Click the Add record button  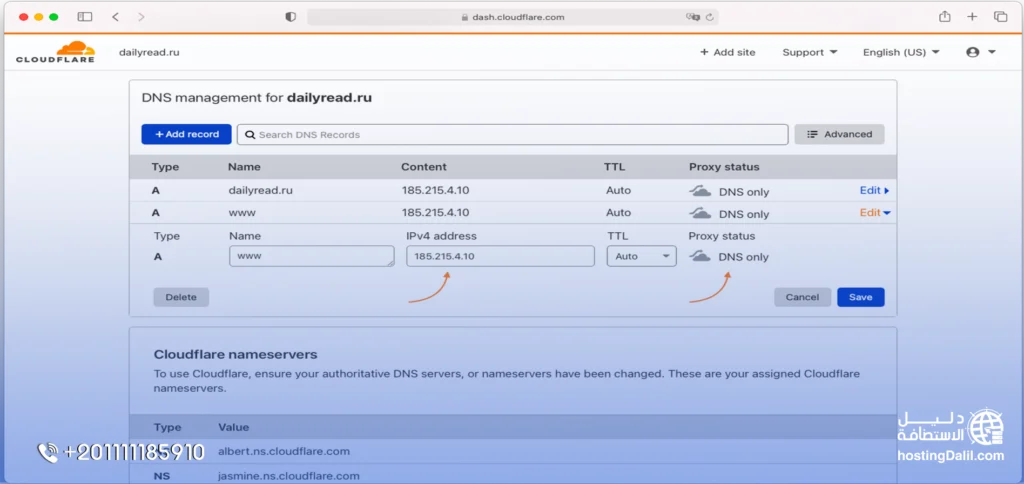[186, 134]
